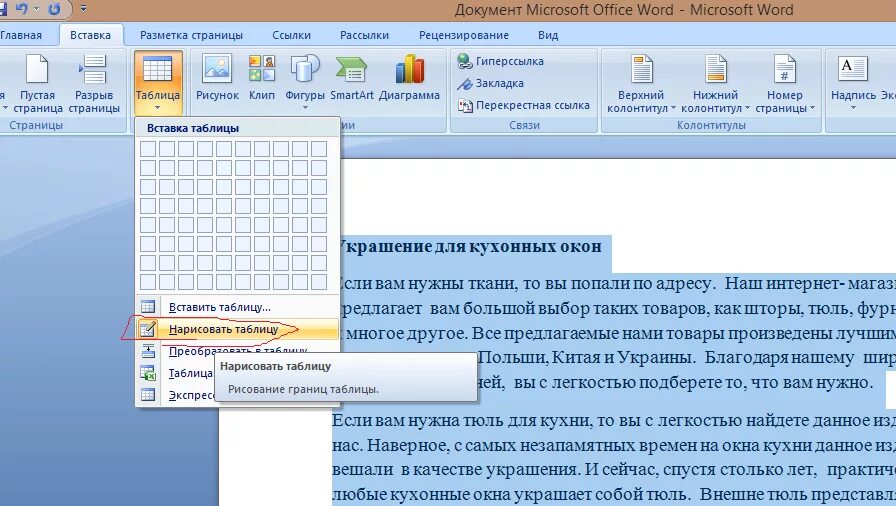896x506 pixels.
Task: Add a Закладка bookmark
Action: (x=491, y=83)
